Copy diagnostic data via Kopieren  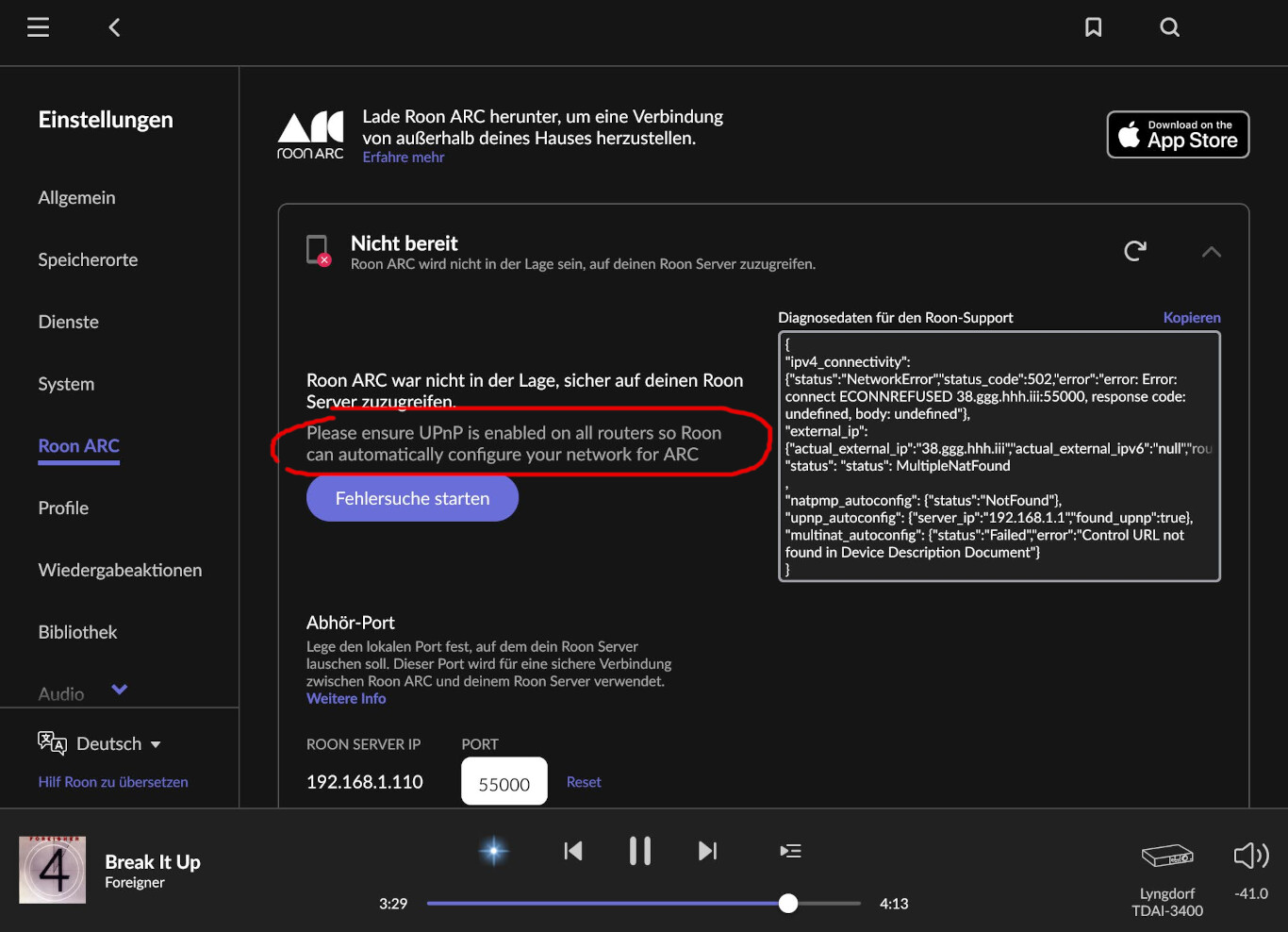(1191, 318)
